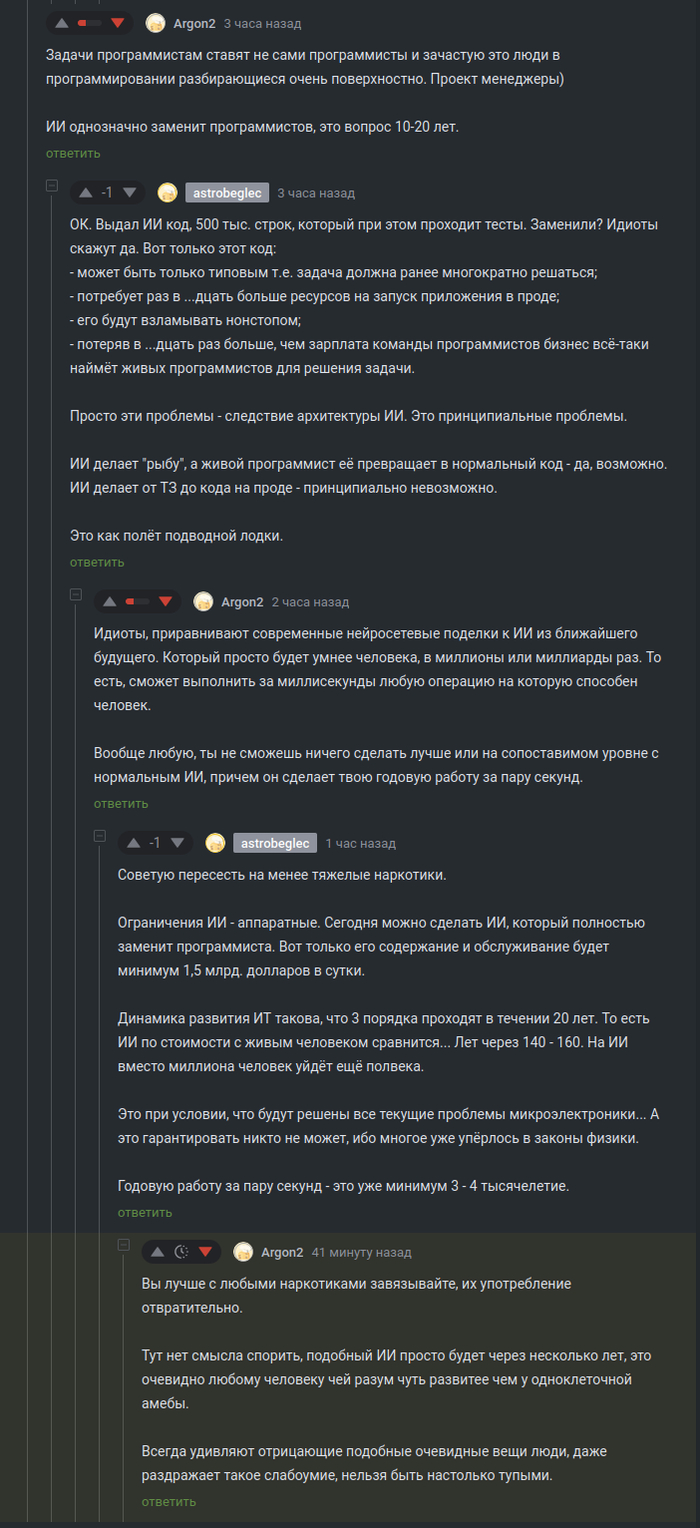
Task: Click the 1 час назад timestamp
Action: [x=360, y=843]
